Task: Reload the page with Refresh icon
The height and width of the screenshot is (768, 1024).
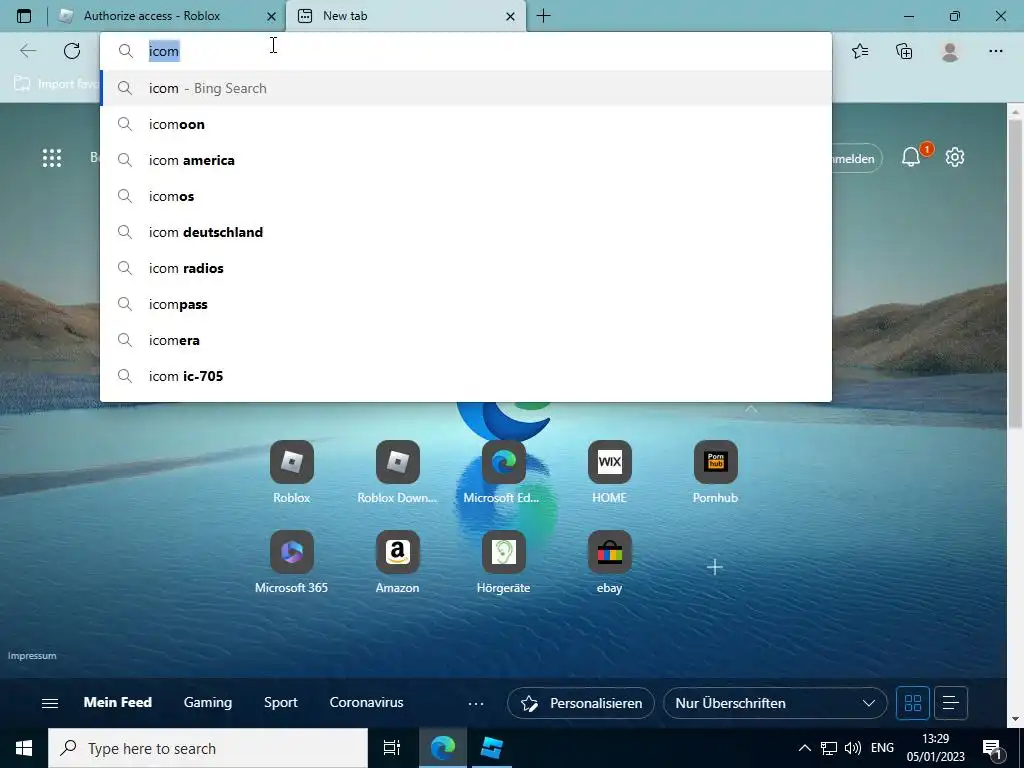Action: click(72, 51)
